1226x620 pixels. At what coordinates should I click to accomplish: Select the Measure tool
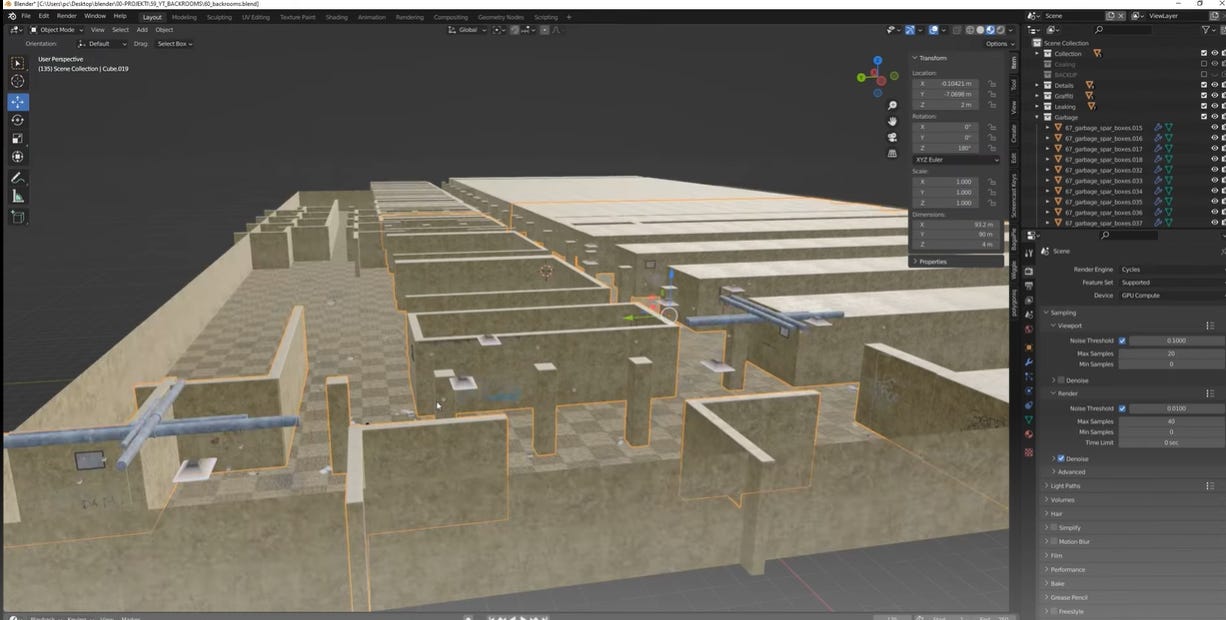[18, 196]
